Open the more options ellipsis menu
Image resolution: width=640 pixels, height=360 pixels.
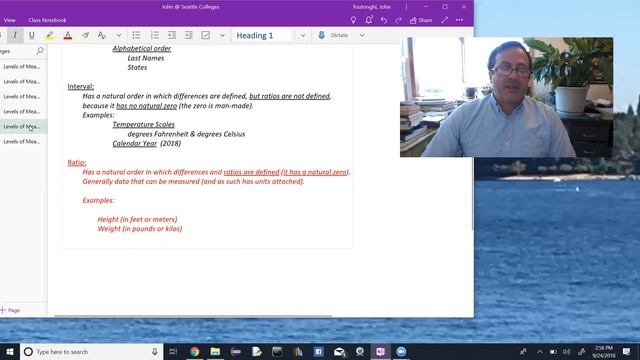click(x=460, y=20)
